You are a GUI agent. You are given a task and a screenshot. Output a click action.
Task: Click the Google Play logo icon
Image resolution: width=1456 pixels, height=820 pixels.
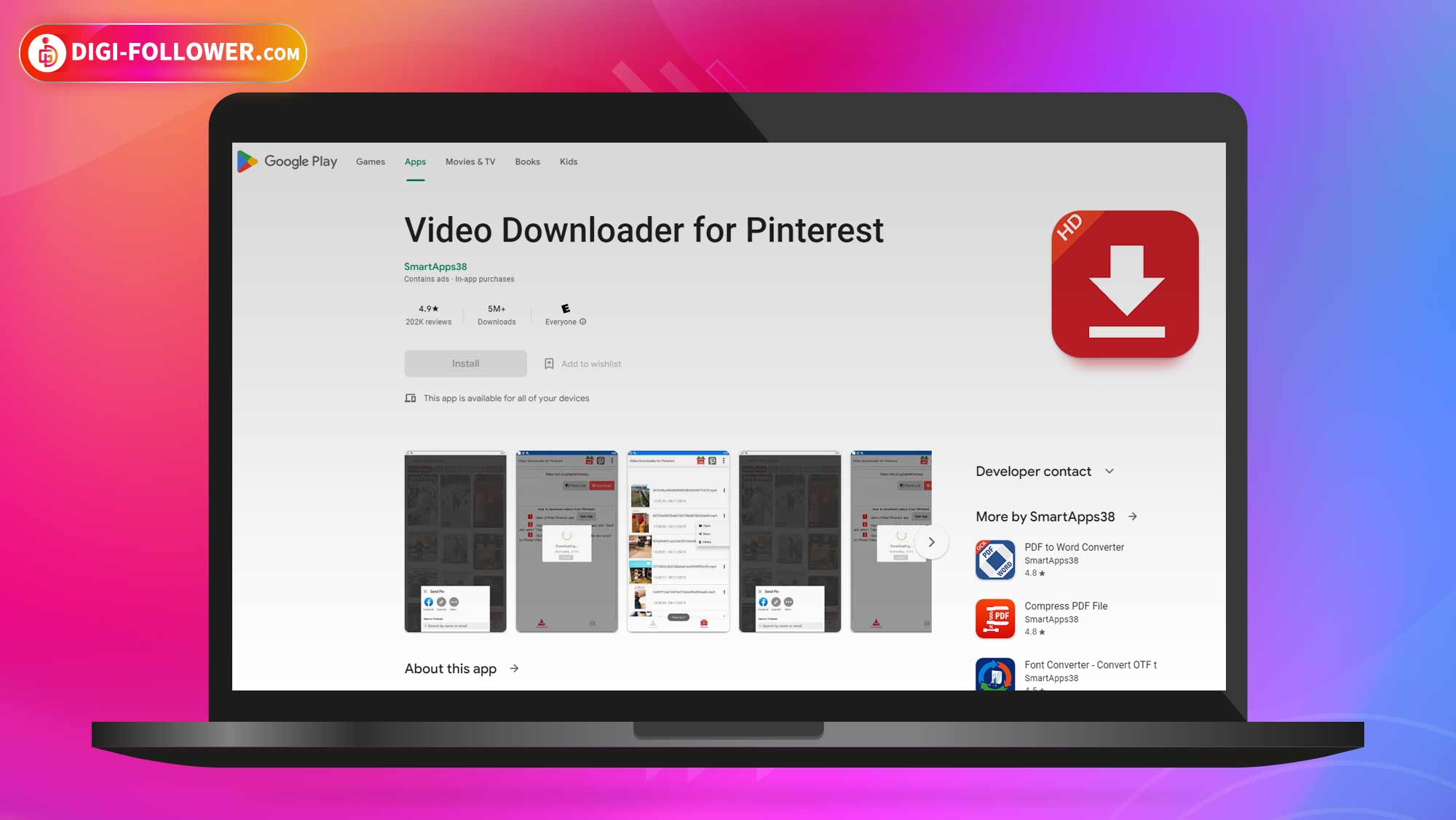point(247,161)
